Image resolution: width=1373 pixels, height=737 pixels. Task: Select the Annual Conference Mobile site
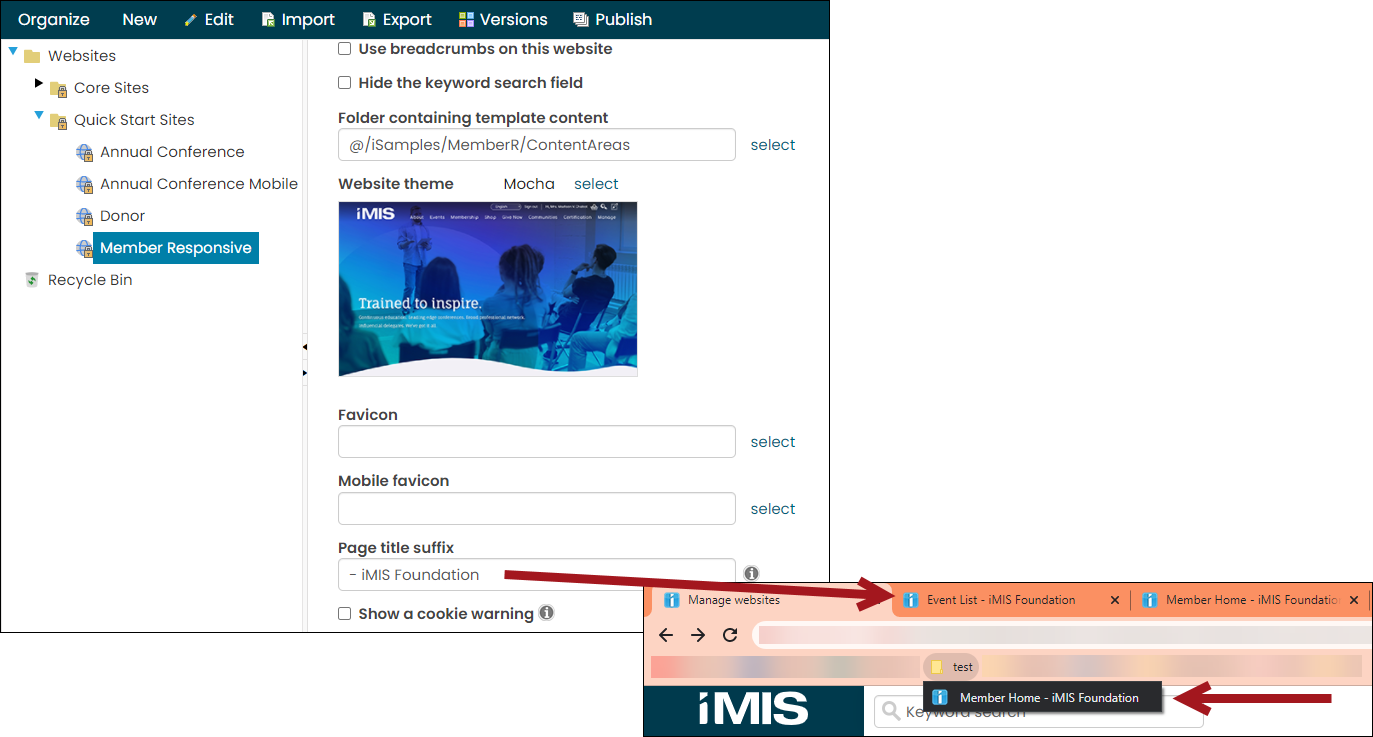click(199, 184)
